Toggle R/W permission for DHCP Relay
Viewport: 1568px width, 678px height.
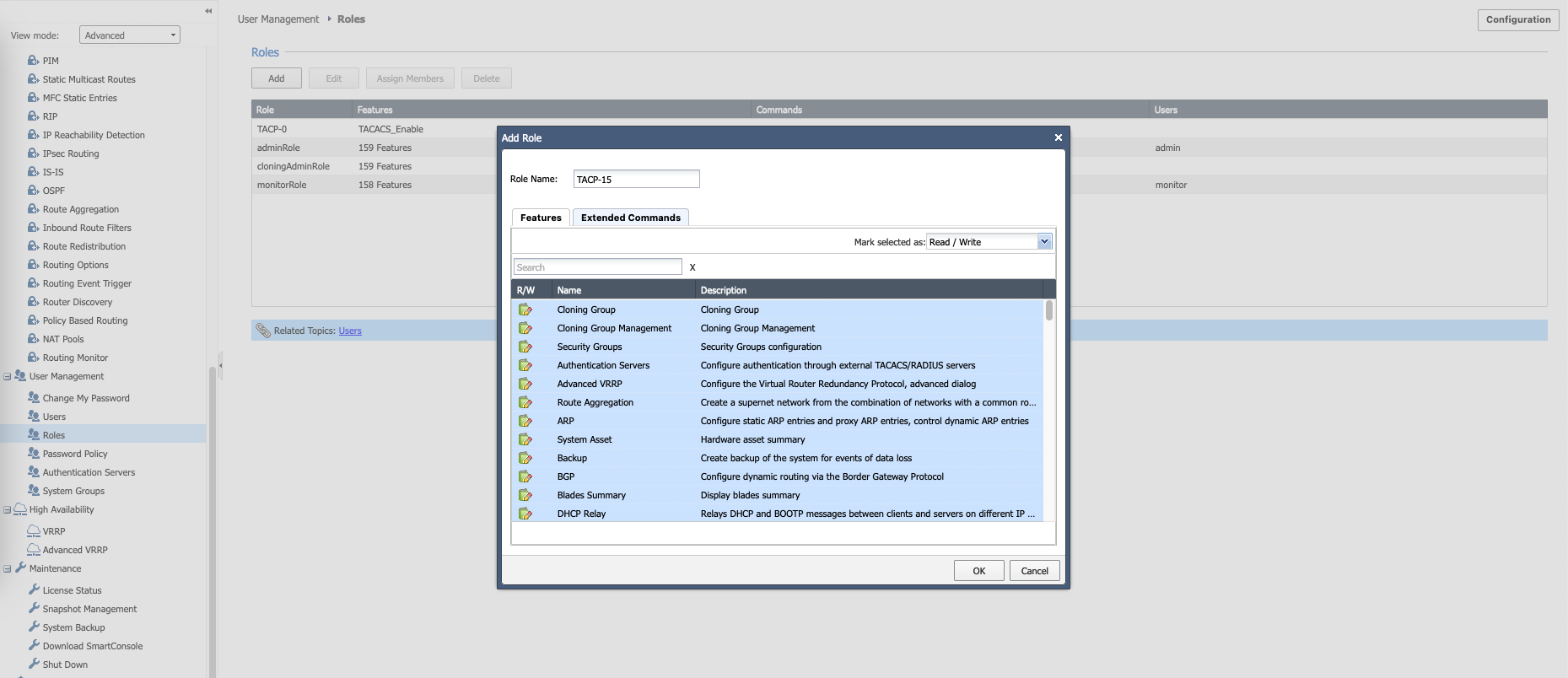click(x=525, y=514)
